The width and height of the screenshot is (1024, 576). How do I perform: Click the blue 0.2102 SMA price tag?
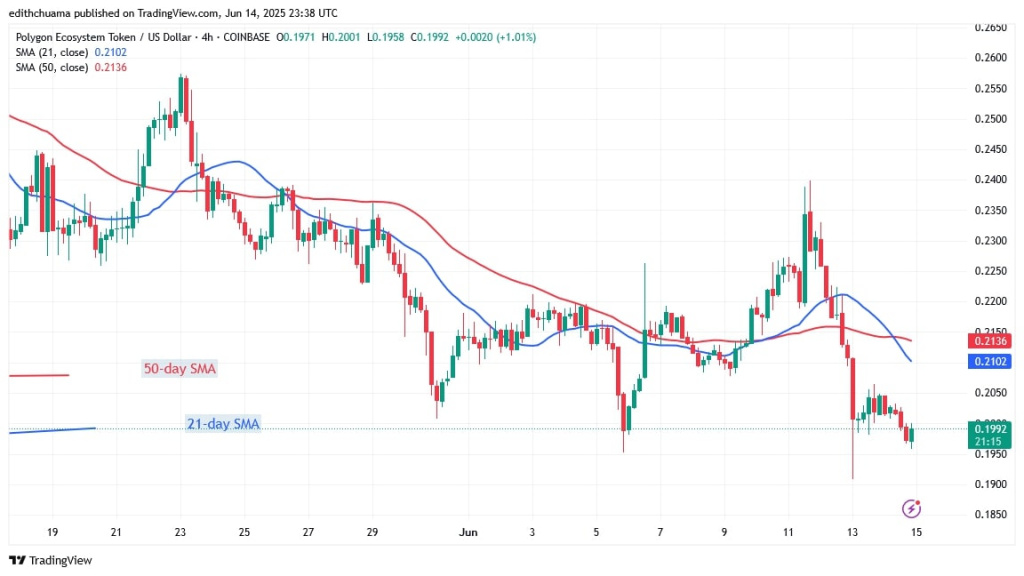[992, 362]
